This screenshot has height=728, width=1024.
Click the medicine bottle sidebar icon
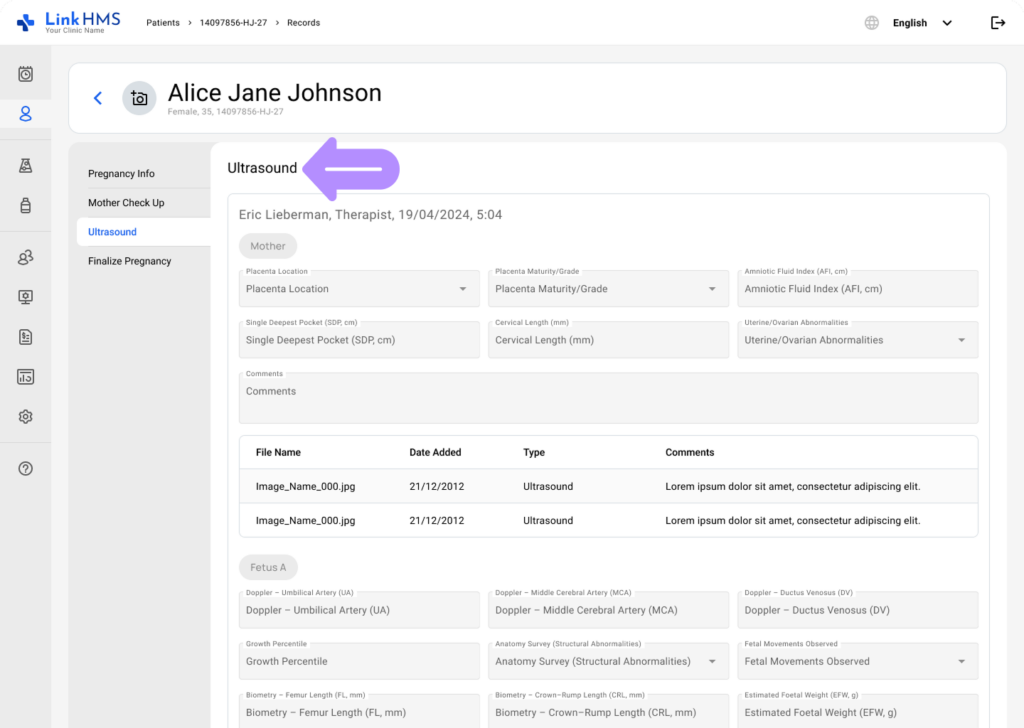click(x=26, y=206)
